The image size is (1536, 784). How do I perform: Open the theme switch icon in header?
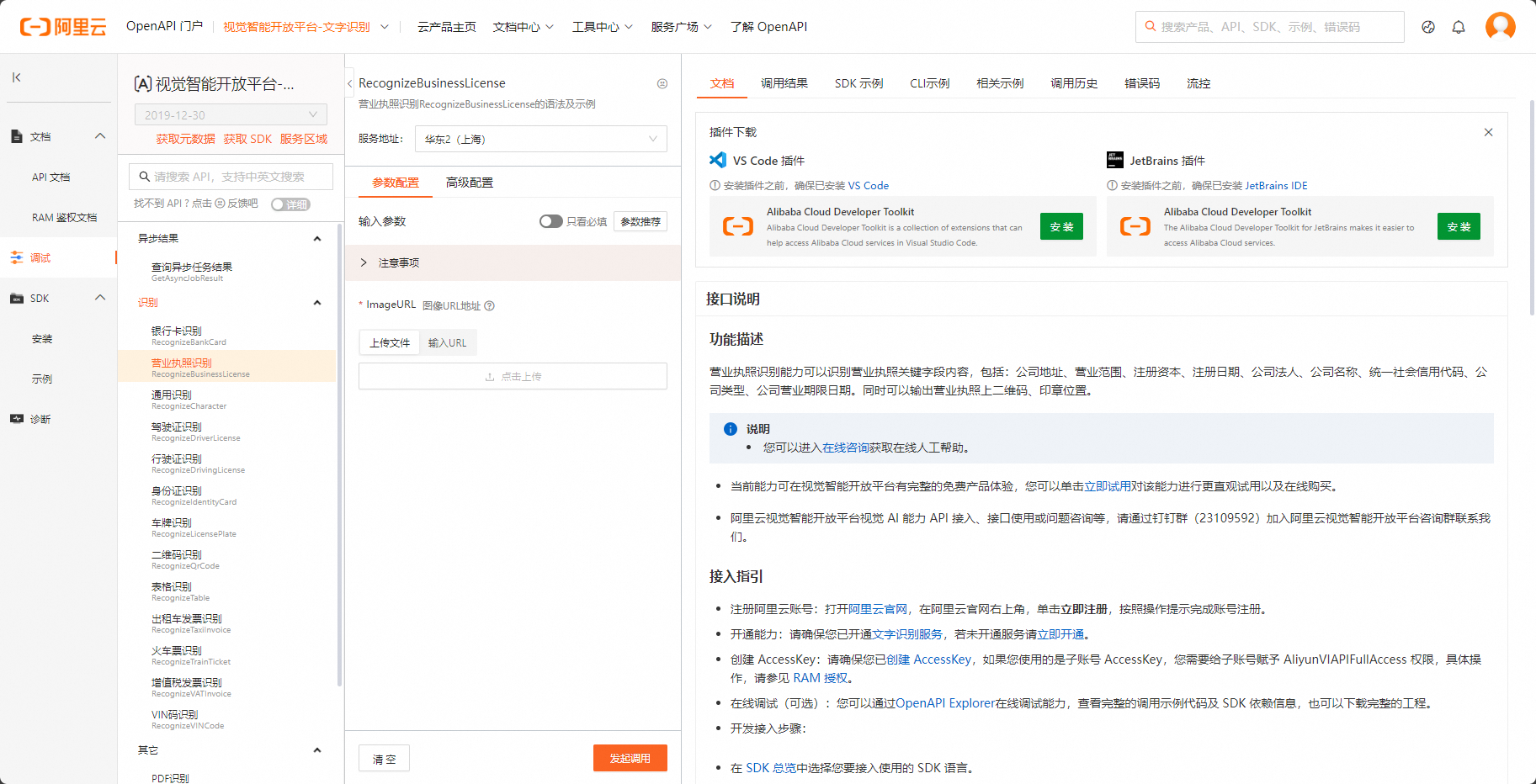[1428, 27]
